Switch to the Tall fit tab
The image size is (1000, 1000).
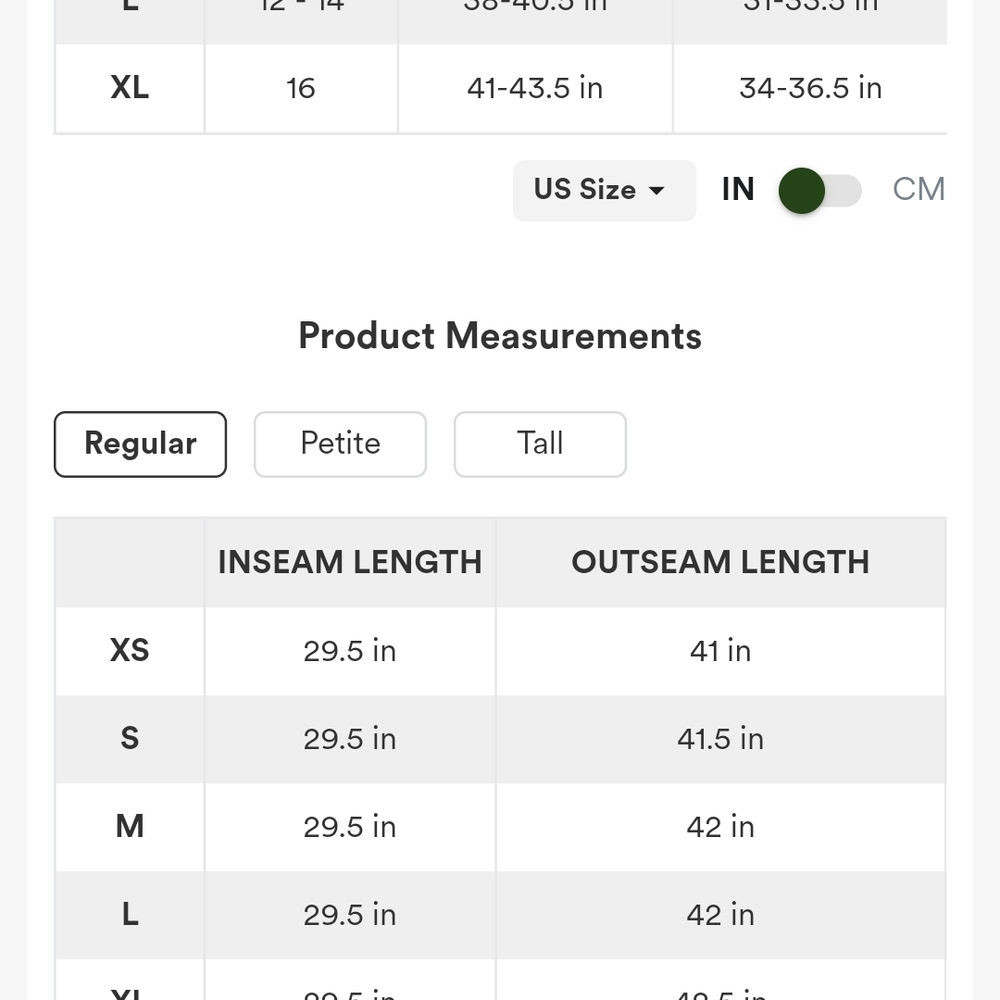540,444
